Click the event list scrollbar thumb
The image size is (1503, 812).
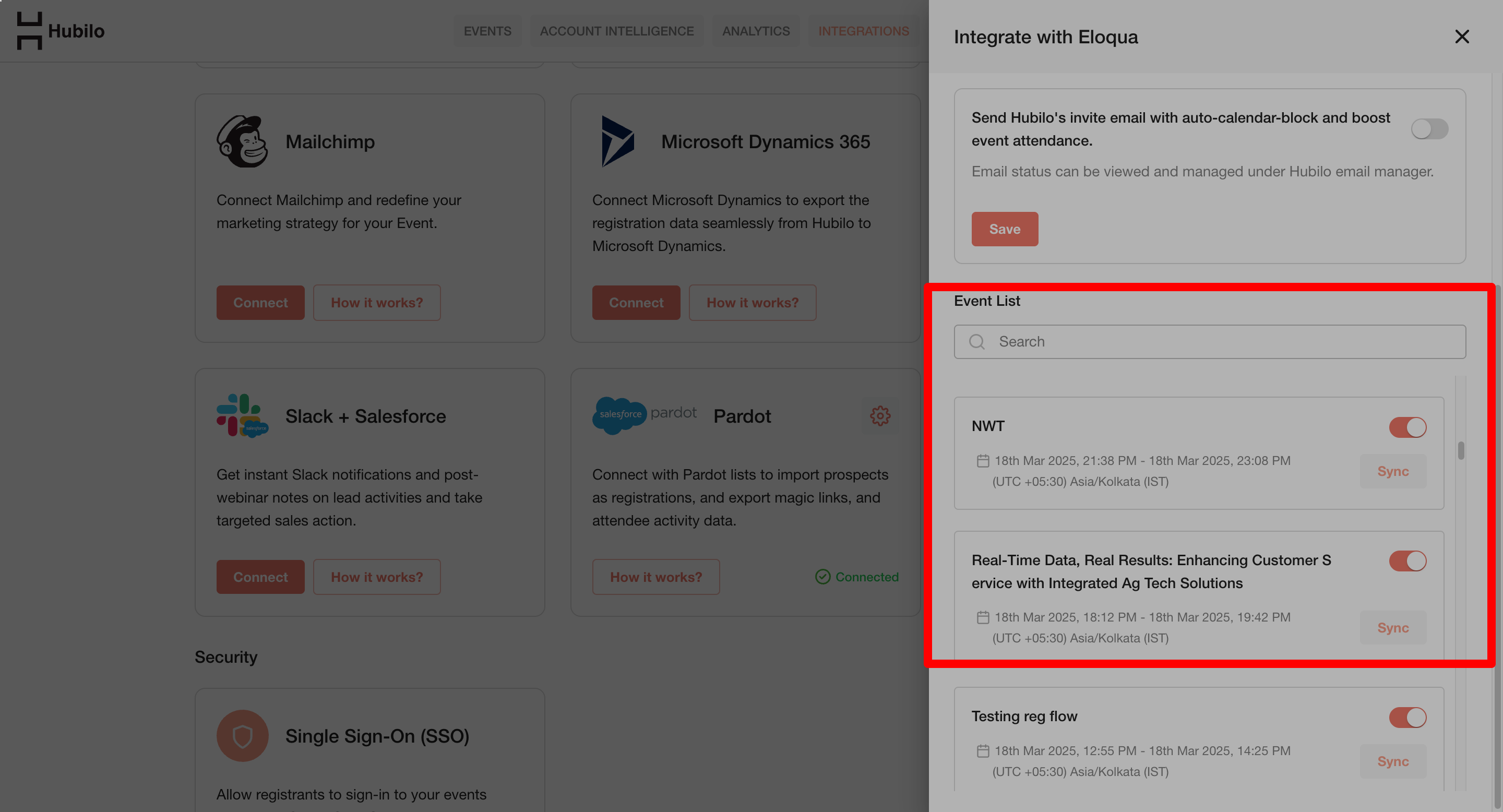[1461, 450]
